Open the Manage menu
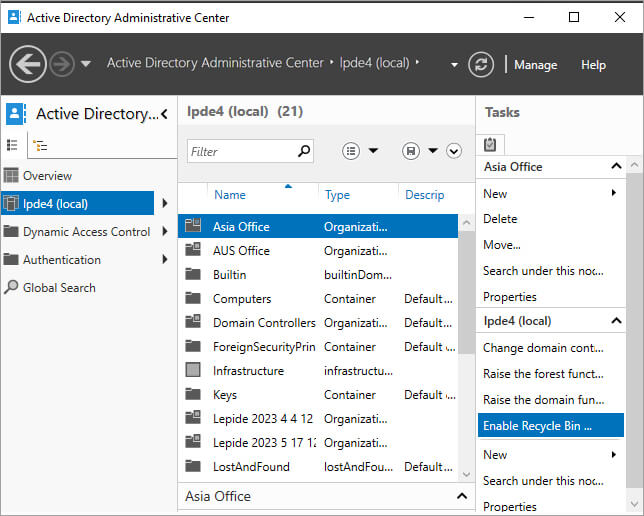 [536, 64]
